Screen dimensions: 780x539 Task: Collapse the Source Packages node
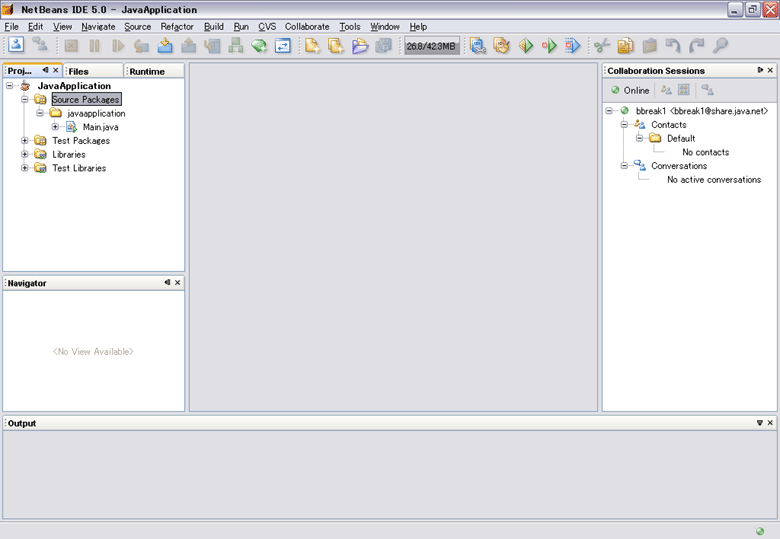point(24,99)
